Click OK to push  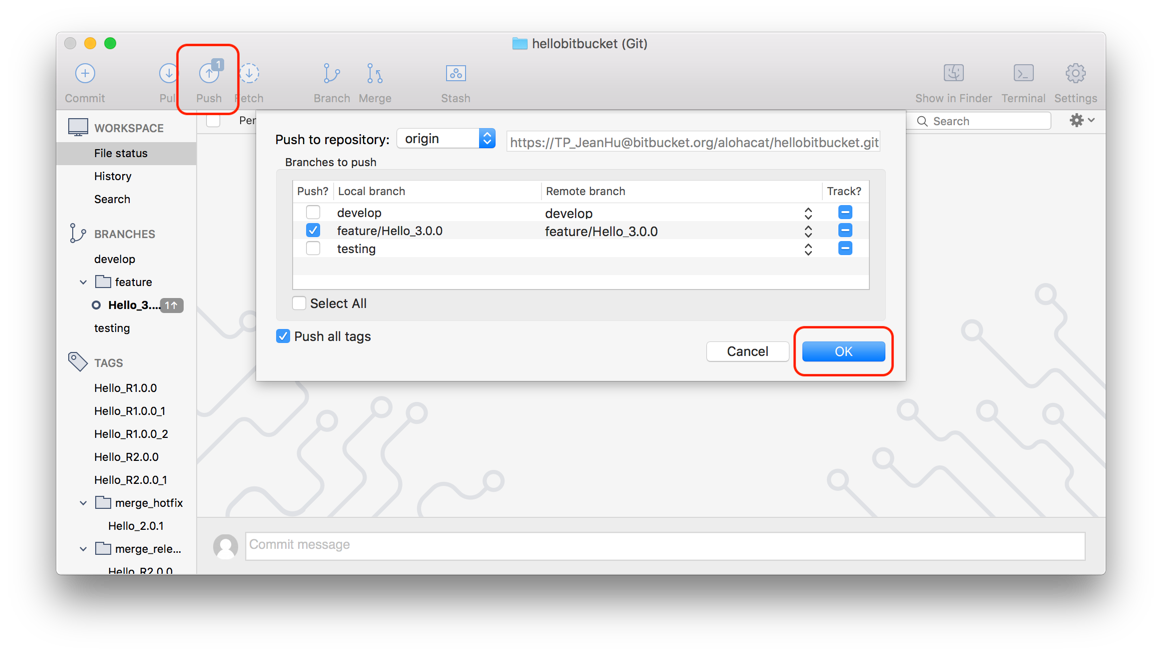coord(843,351)
